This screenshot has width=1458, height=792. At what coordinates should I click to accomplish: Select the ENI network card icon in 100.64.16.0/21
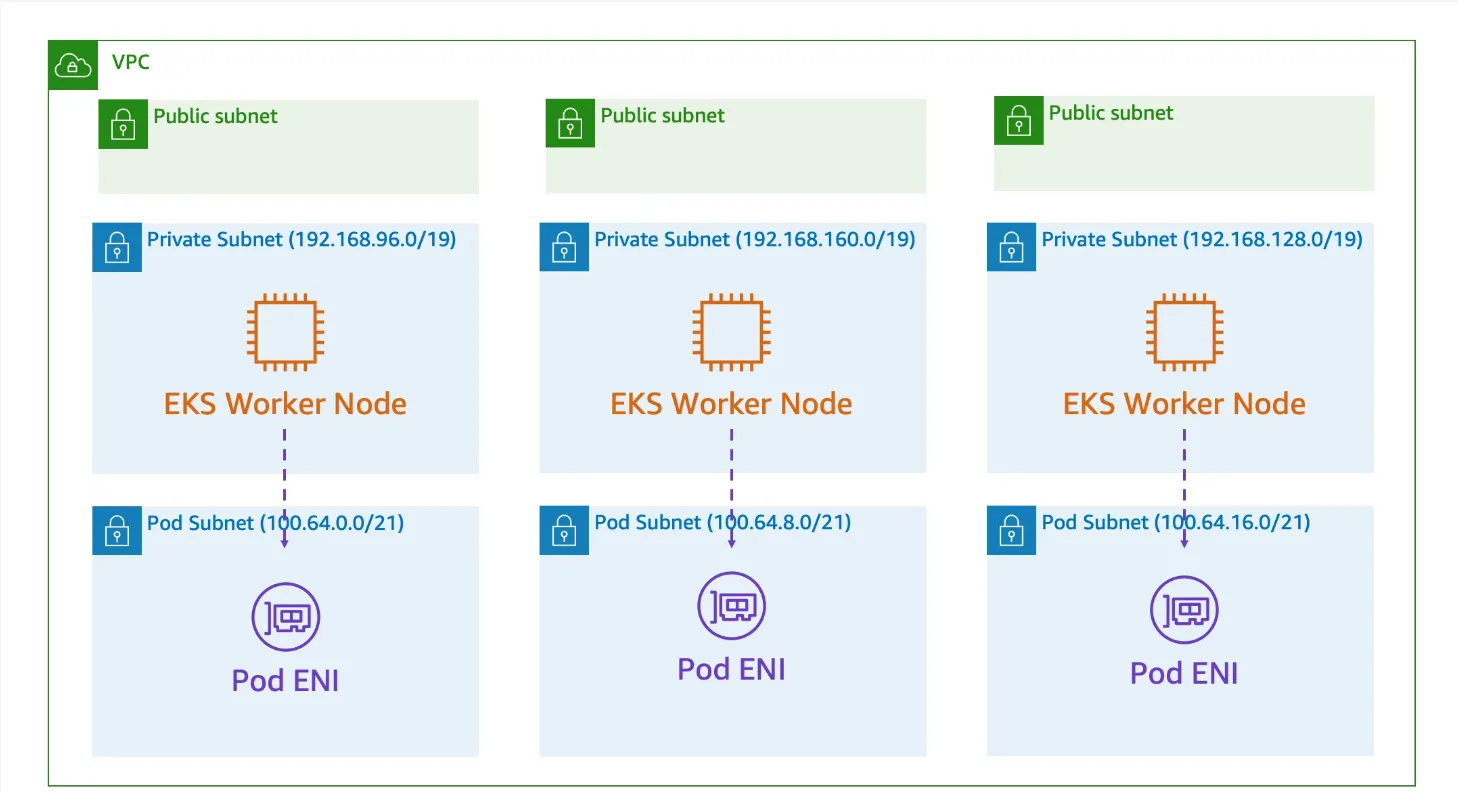tap(1184, 610)
